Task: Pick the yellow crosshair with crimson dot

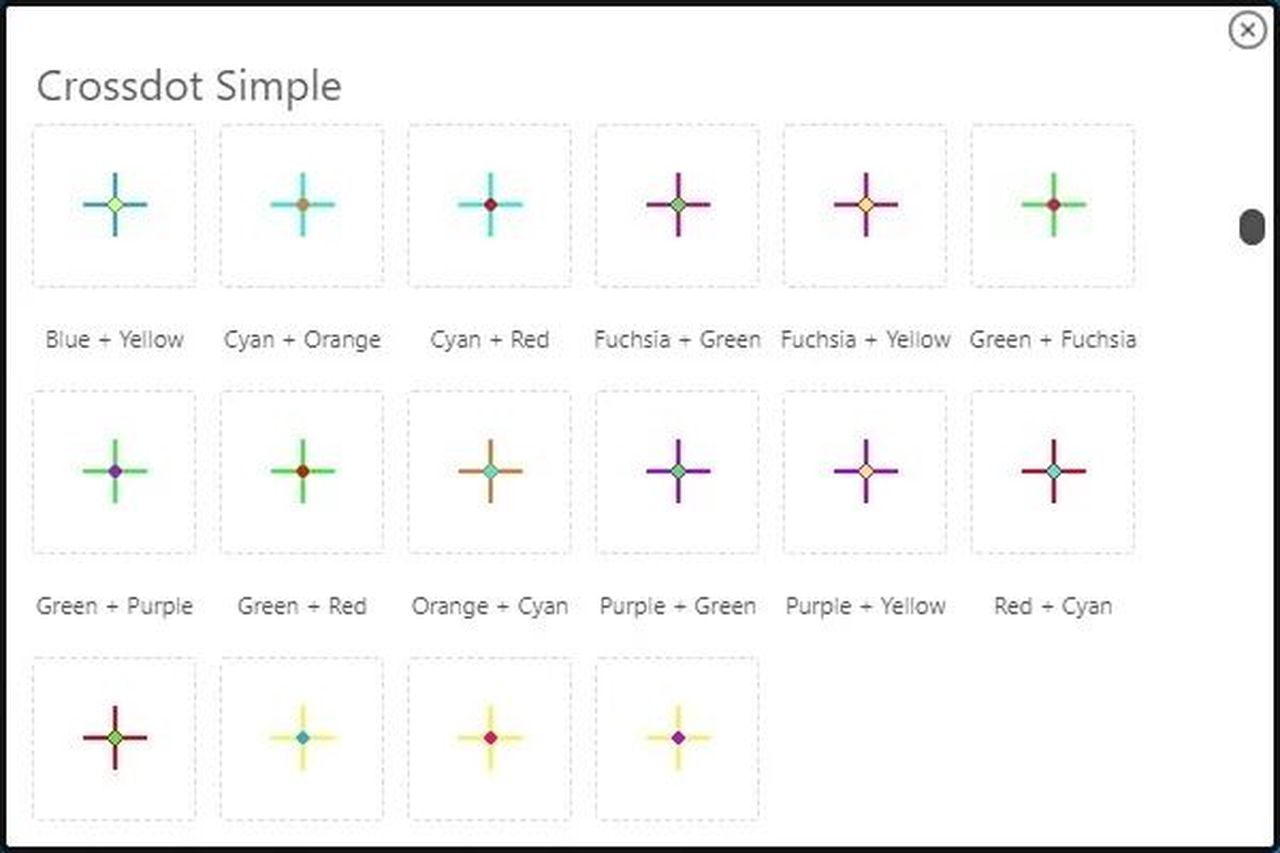Action: click(490, 739)
